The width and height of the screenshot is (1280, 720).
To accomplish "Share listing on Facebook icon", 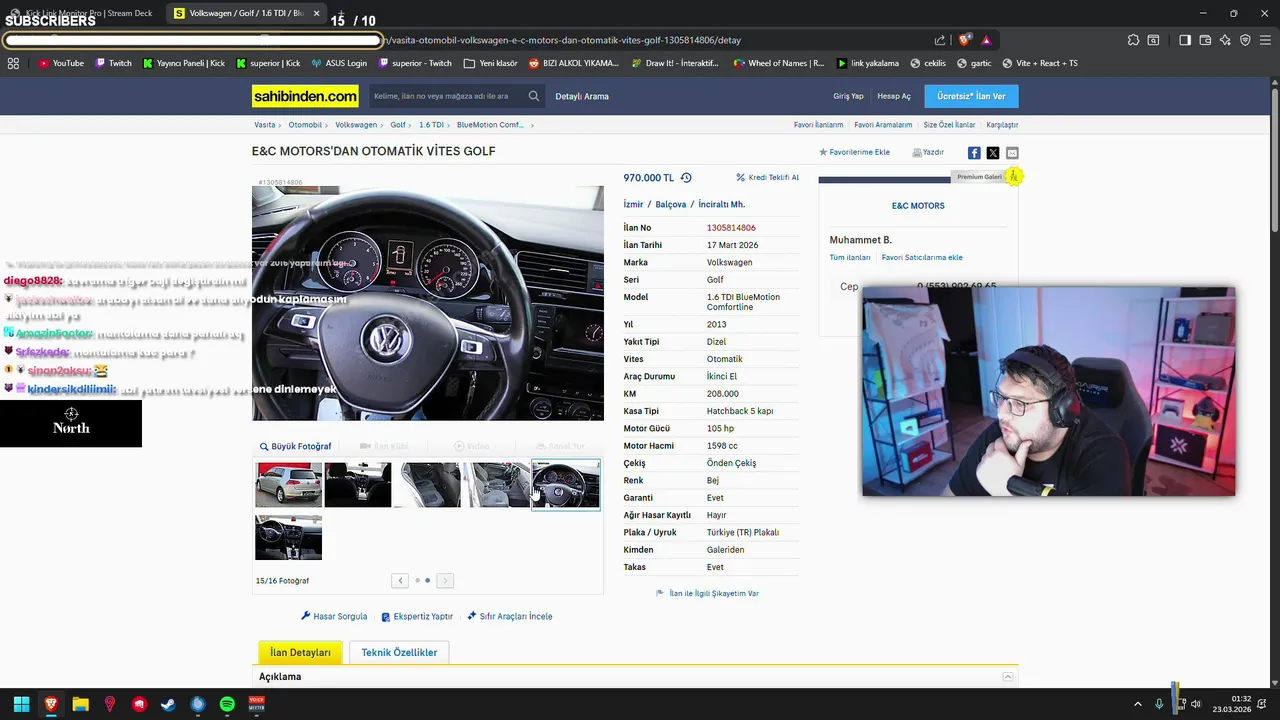I will pos(974,153).
